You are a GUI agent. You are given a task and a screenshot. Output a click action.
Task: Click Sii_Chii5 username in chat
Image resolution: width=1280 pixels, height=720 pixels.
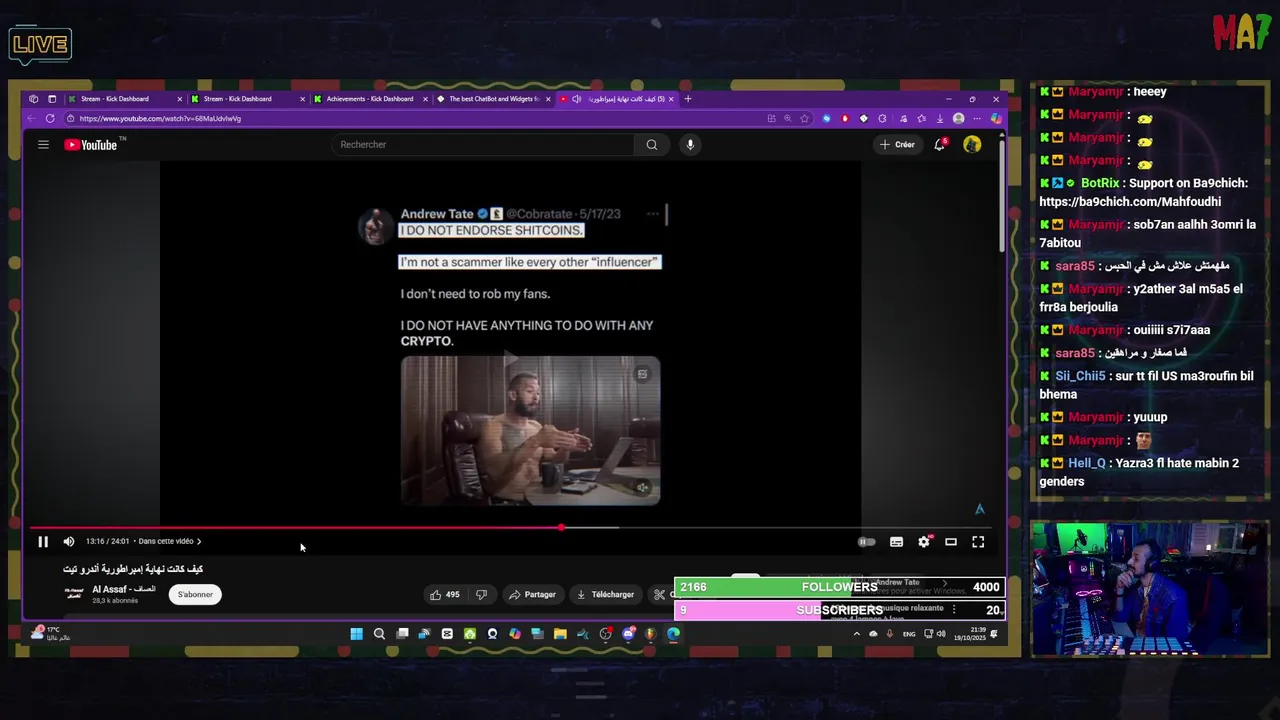[1080, 376]
